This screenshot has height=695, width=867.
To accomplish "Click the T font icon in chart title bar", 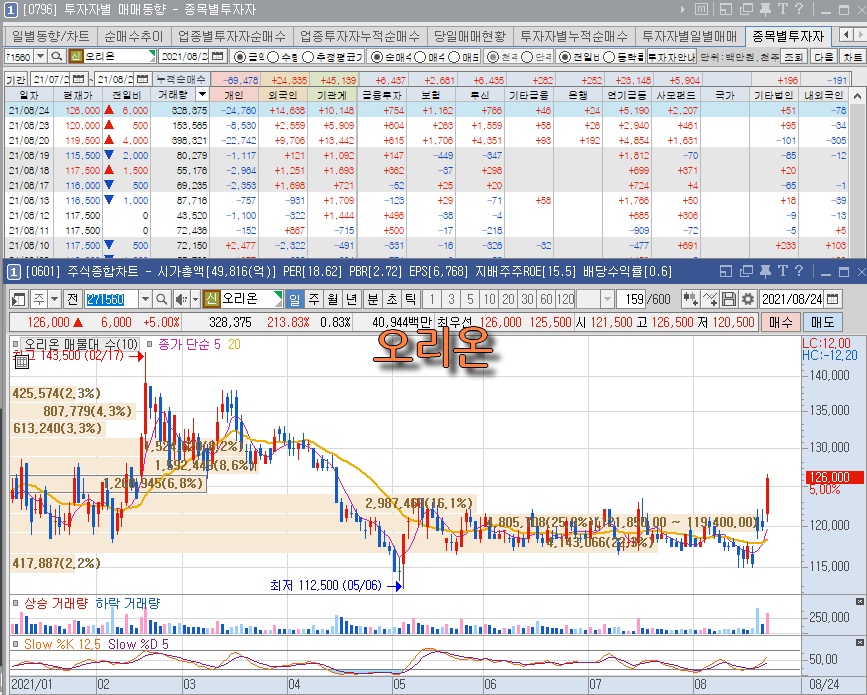I will pos(782,271).
